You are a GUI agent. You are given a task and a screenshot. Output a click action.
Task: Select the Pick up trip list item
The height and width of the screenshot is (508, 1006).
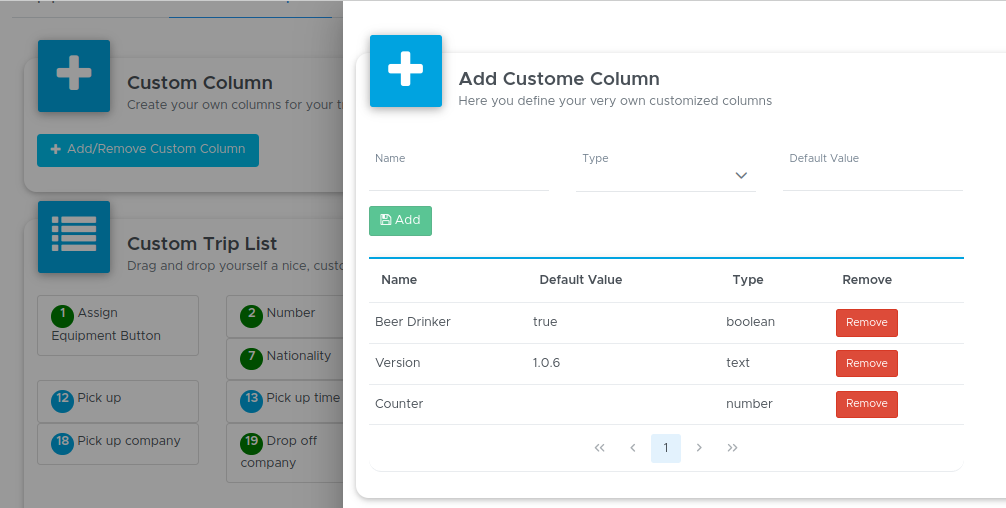click(x=118, y=402)
